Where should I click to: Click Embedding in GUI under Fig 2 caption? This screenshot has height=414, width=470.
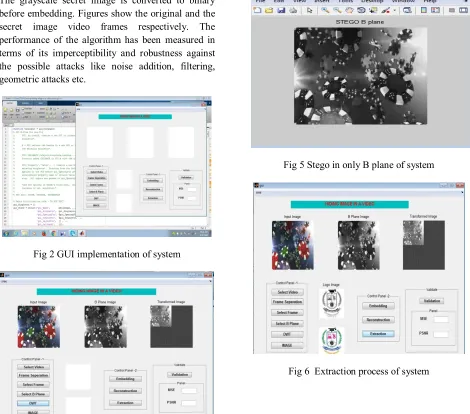[x=125, y=379]
